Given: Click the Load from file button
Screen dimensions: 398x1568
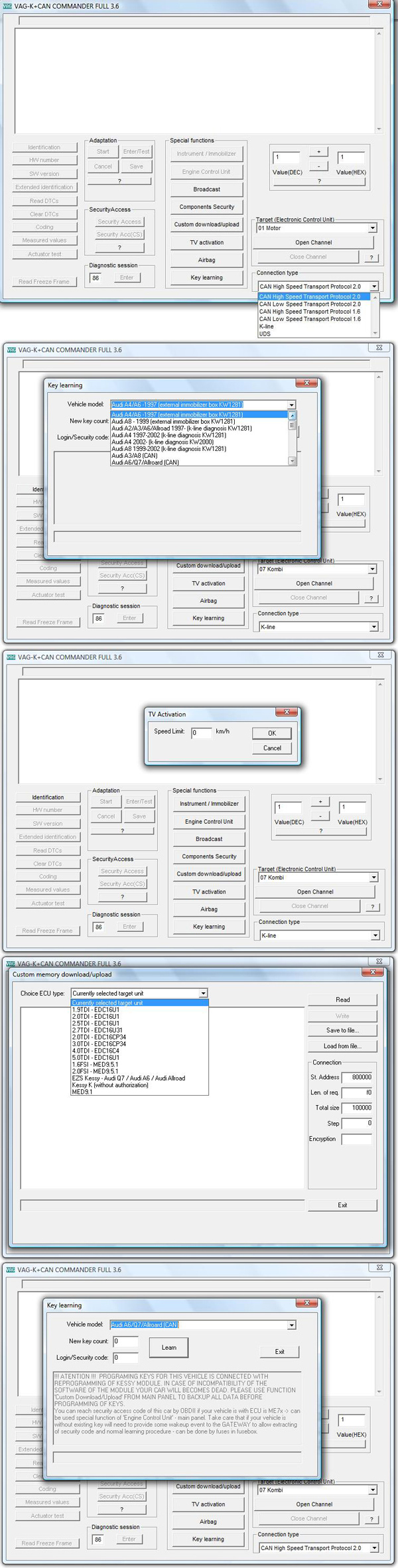Looking at the screenshot, I should pyautogui.click(x=342, y=1046).
